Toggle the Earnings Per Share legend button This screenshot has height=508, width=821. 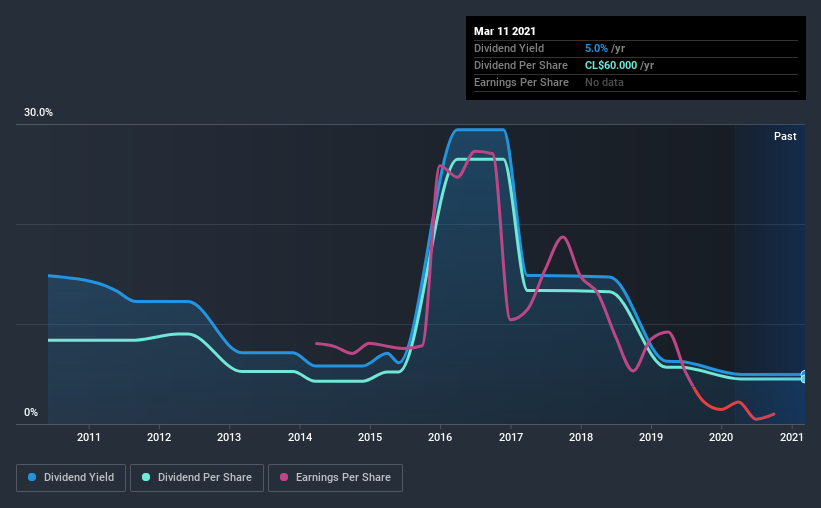335,478
